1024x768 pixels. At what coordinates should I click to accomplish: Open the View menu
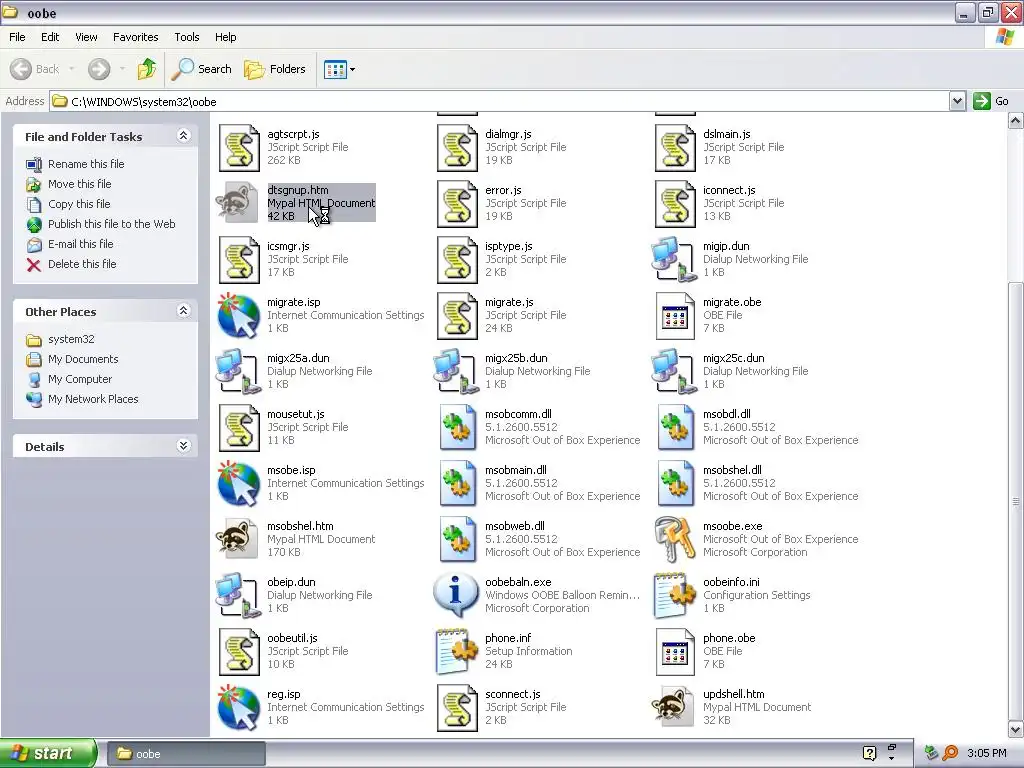pyautogui.click(x=86, y=37)
